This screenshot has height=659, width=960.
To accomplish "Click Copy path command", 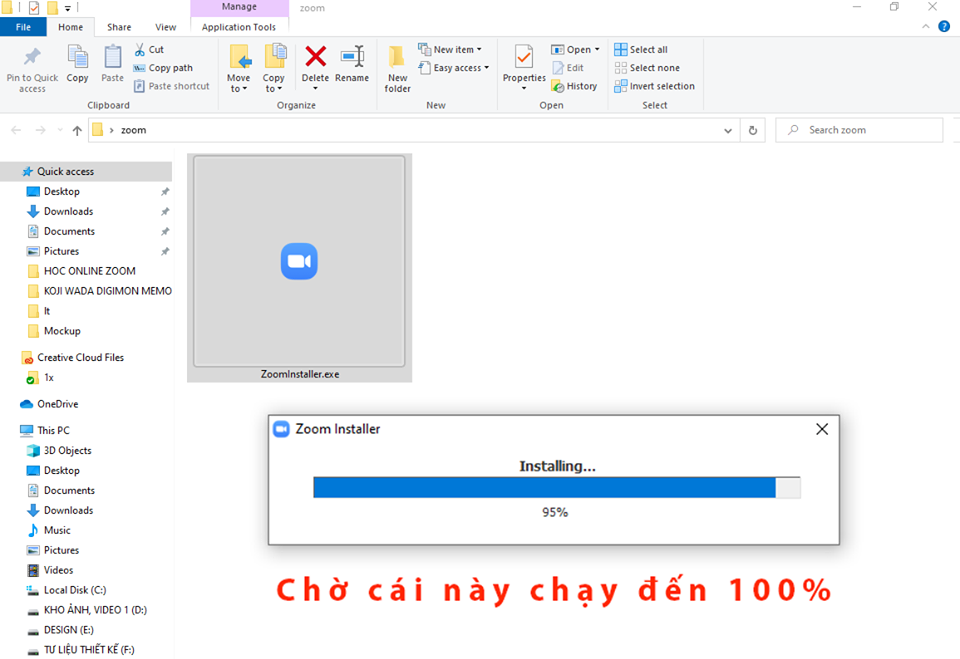I will (x=163, y=68).
